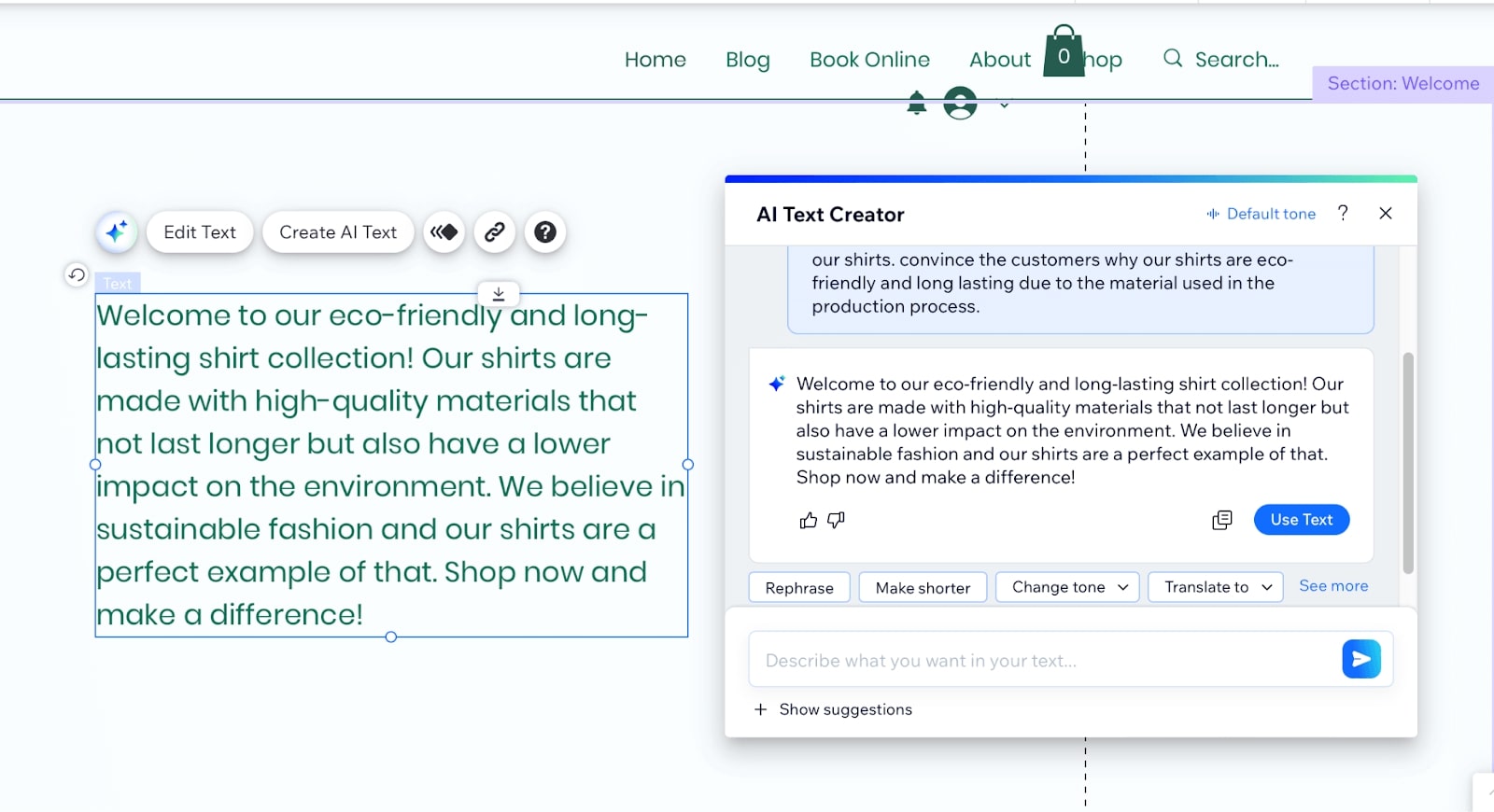
Task: Expand the account menu chevron
Action: point(1005,105)
